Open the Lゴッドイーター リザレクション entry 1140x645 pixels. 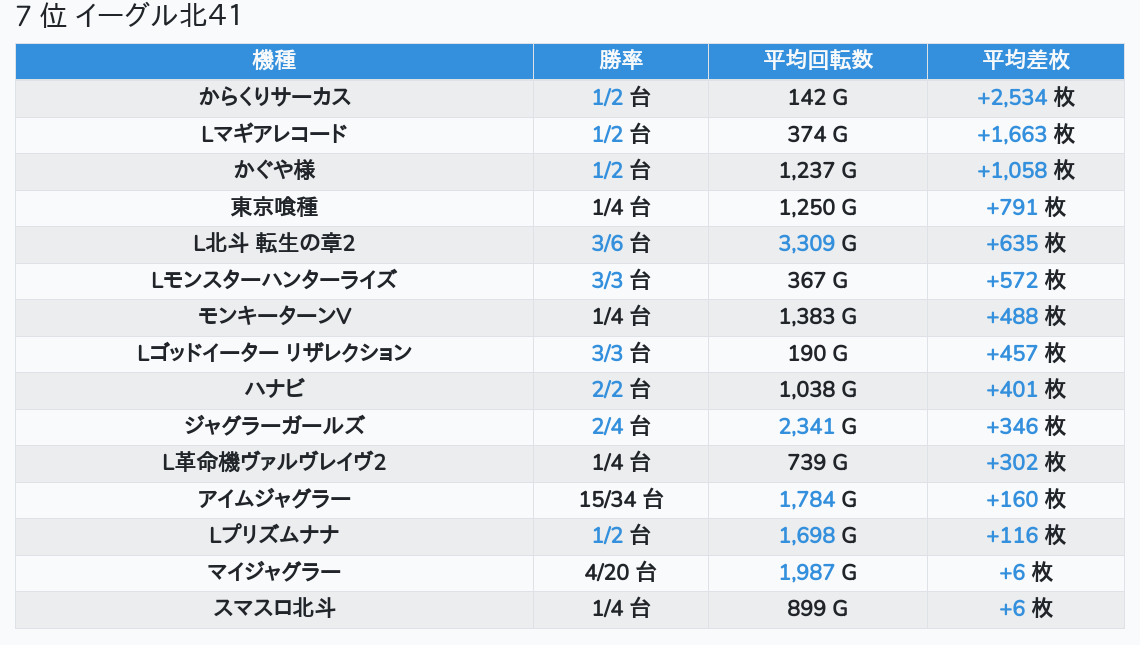[x=274, y=353]
